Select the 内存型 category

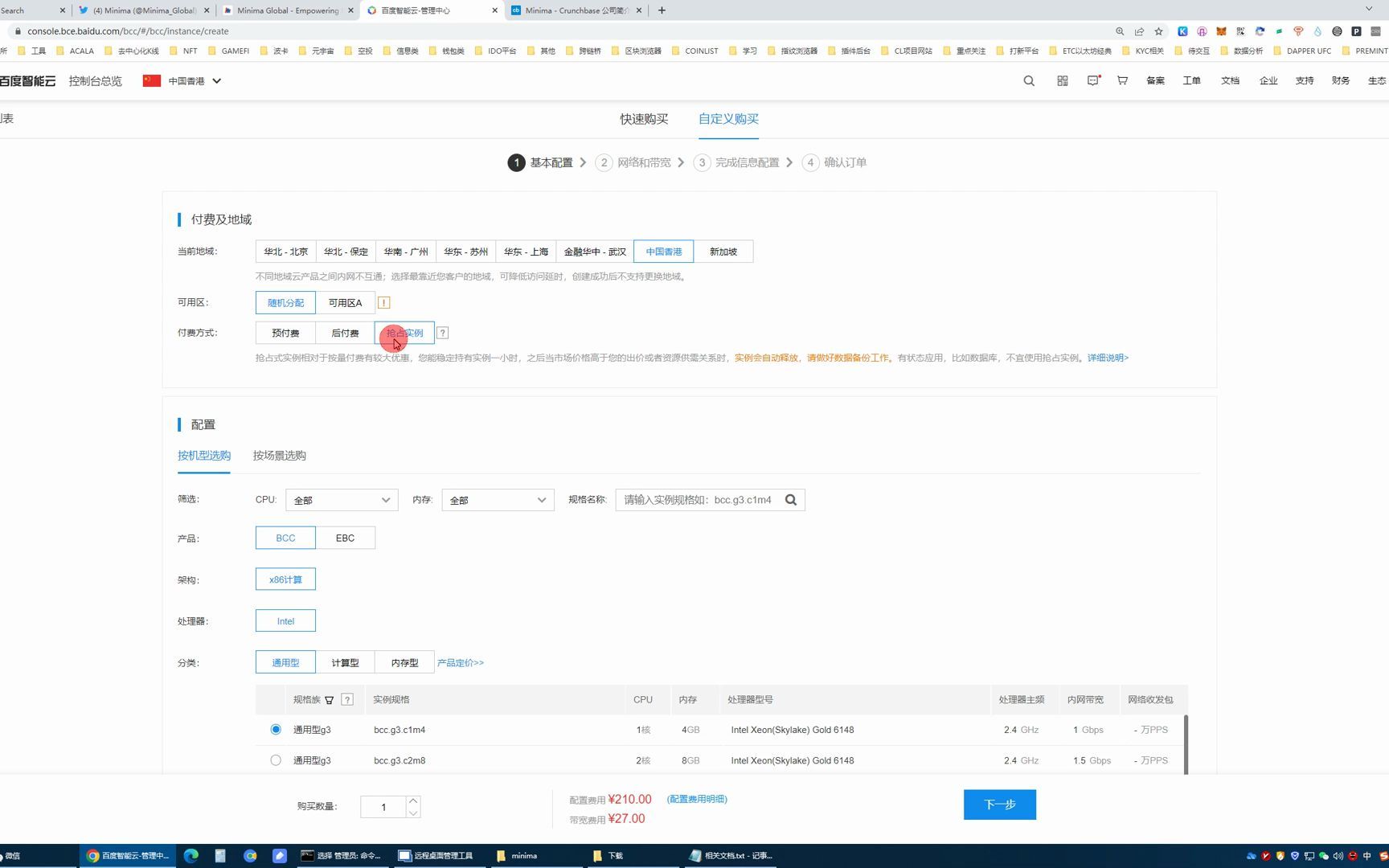(404, 663)
